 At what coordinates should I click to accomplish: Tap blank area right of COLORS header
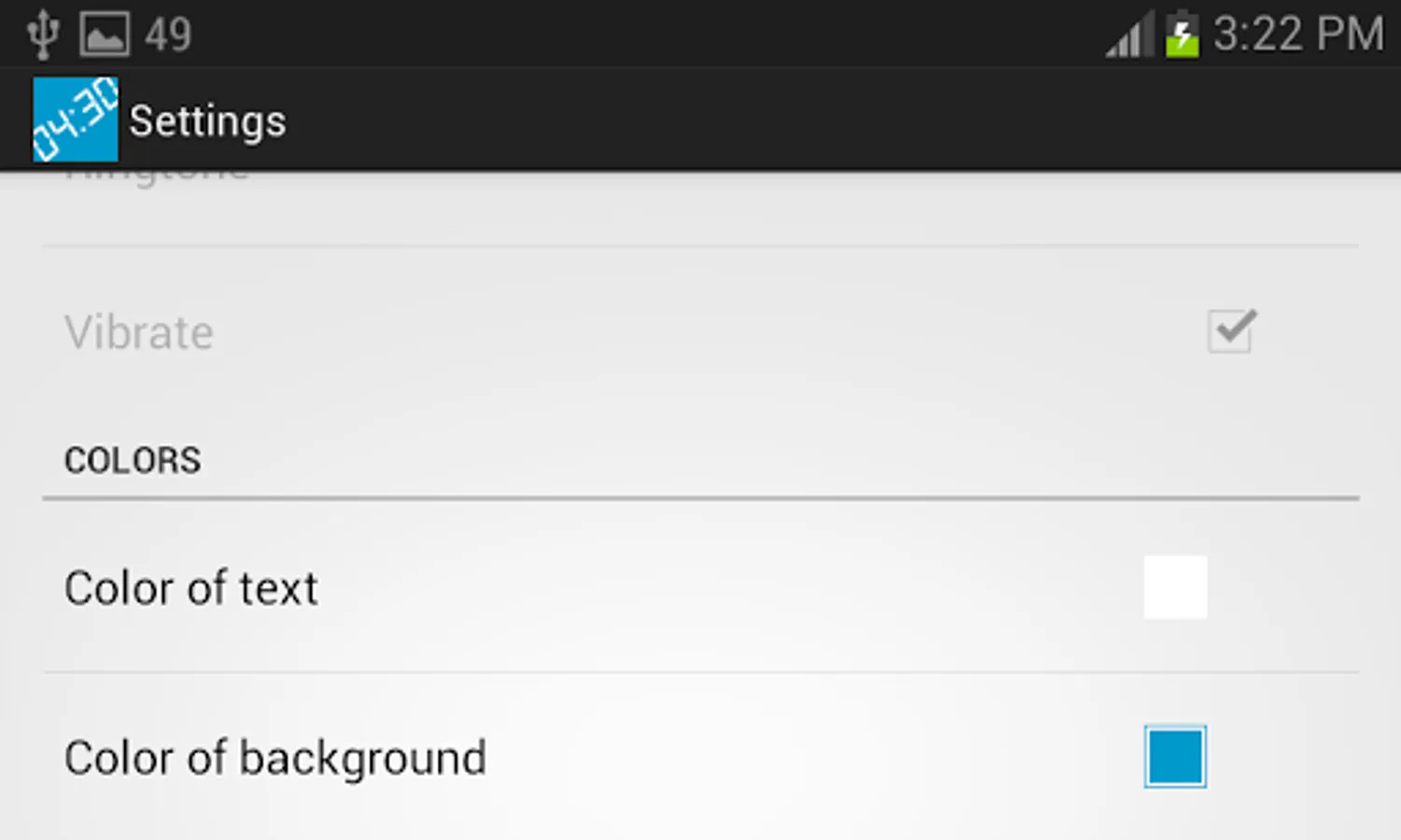coord(747,460)
